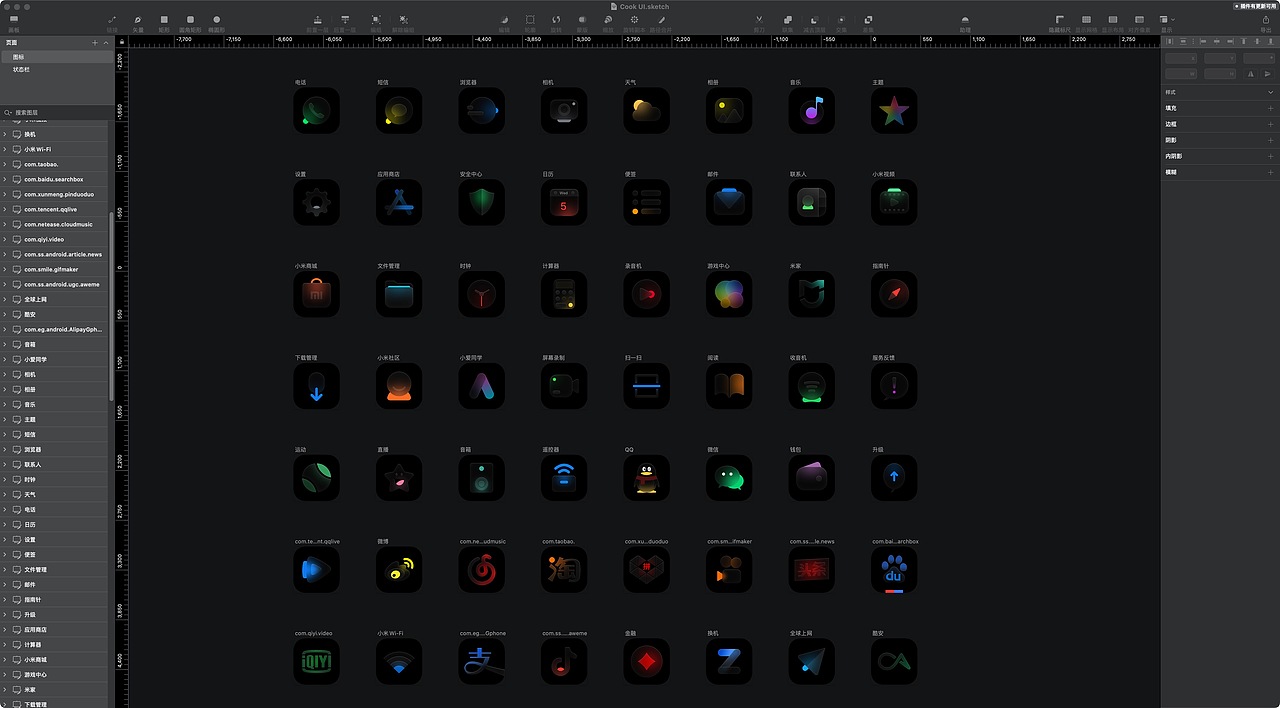Apply the 减去顶层 subtract operation
This screenshot has width=1280, height=708.
815,19
